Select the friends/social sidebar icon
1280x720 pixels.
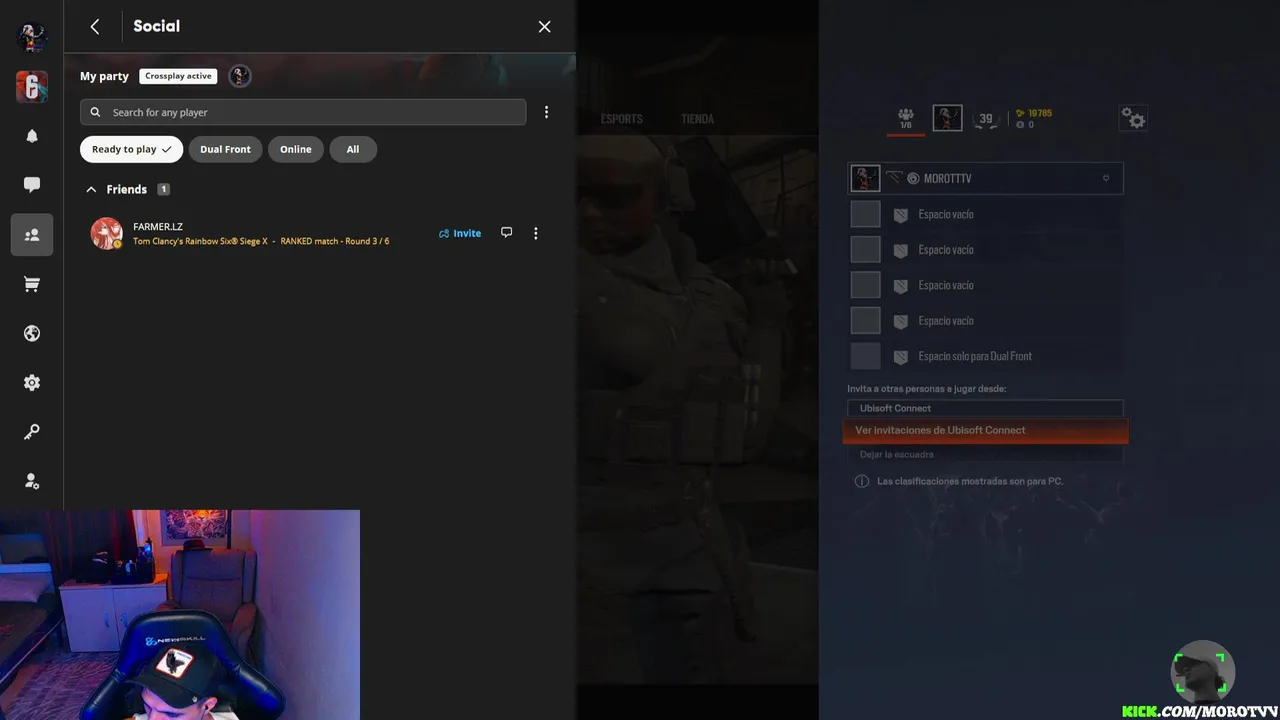coord(32,235)
